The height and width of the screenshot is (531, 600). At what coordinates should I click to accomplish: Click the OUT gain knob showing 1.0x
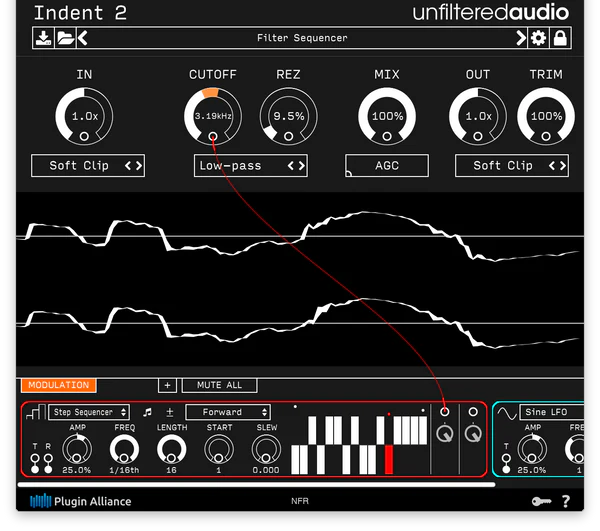pos(478,116)
